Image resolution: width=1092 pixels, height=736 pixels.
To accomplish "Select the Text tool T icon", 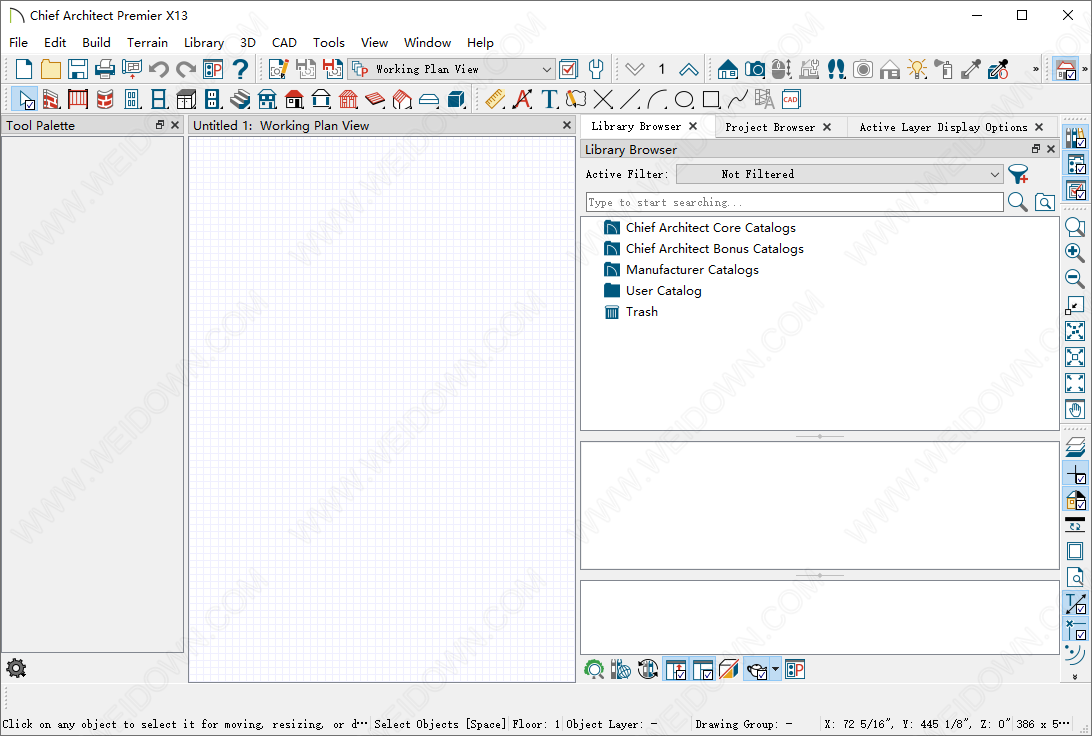I will (549, 100).
